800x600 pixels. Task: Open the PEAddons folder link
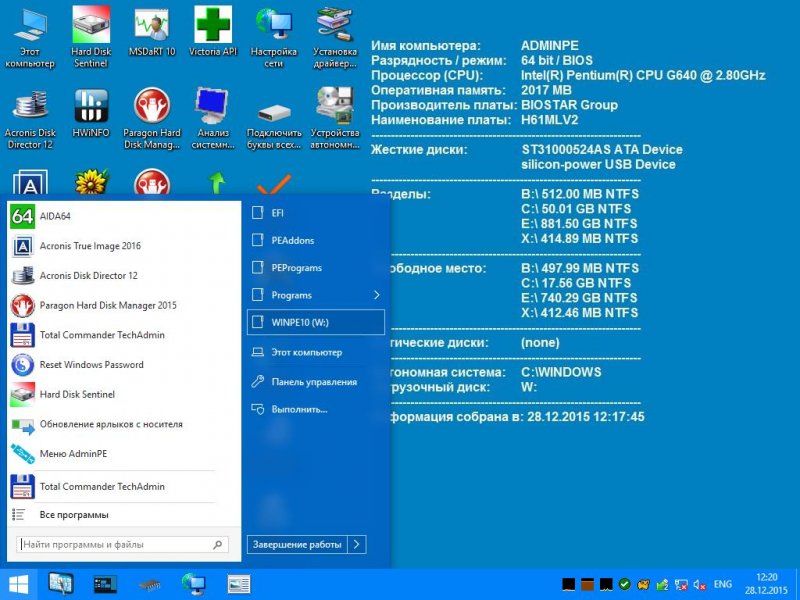315,240
